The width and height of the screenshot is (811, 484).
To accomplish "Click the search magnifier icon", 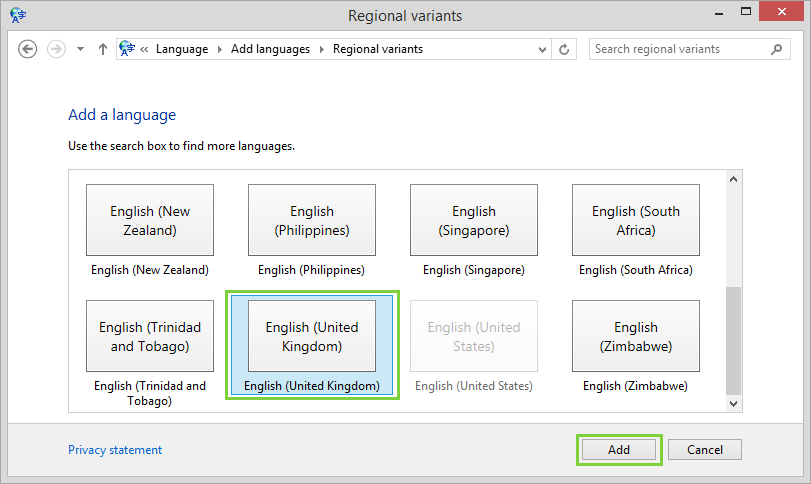I will 776,49.
